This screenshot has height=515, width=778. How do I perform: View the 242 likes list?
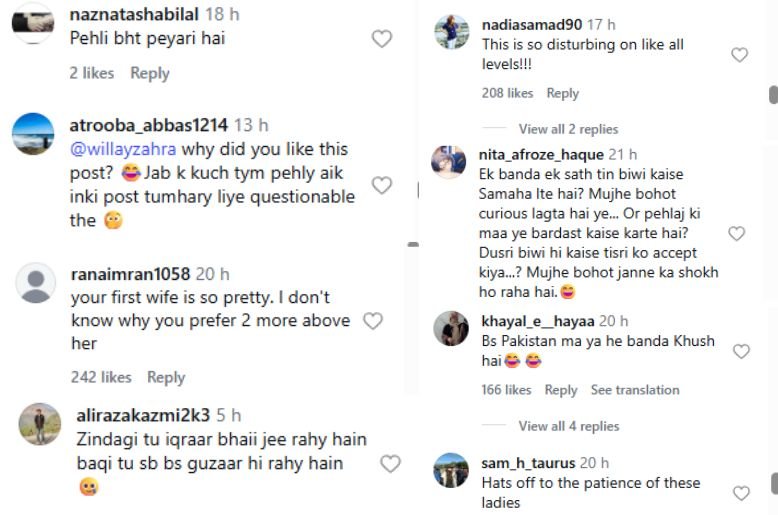pos(101,377)
